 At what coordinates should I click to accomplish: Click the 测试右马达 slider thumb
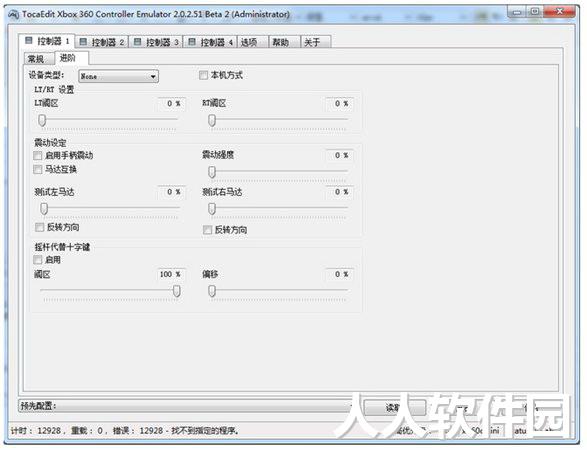pyautogui.click(x=212, y=209)
